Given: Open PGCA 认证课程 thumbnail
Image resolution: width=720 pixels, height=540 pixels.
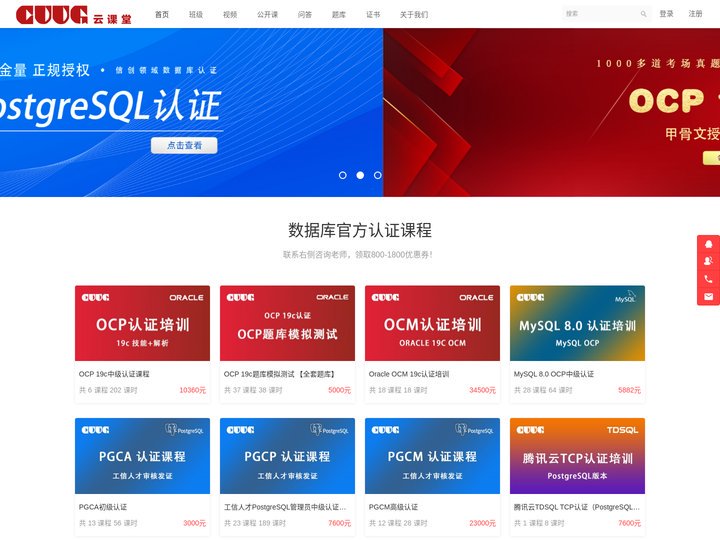Looking at the screenshot, I should point(142,456).
